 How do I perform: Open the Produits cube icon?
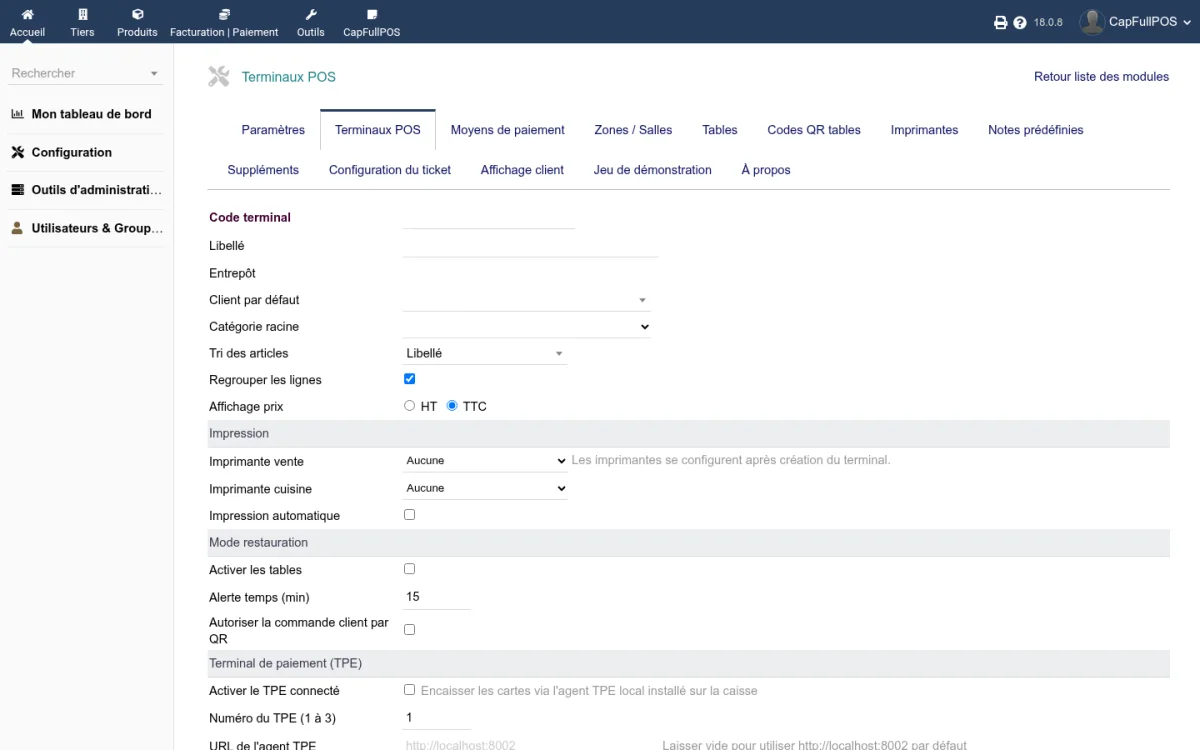point(137,15)
